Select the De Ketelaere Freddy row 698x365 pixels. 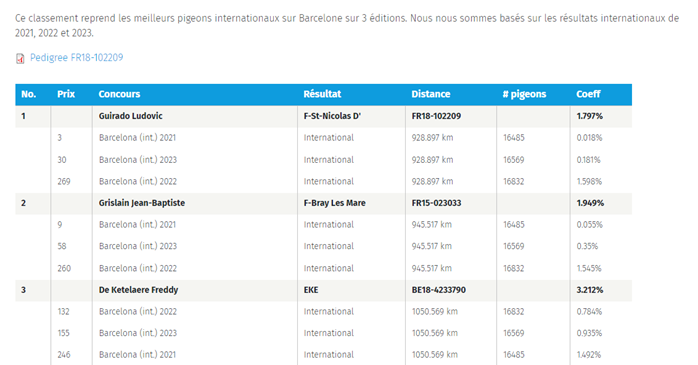coord(323,290)
